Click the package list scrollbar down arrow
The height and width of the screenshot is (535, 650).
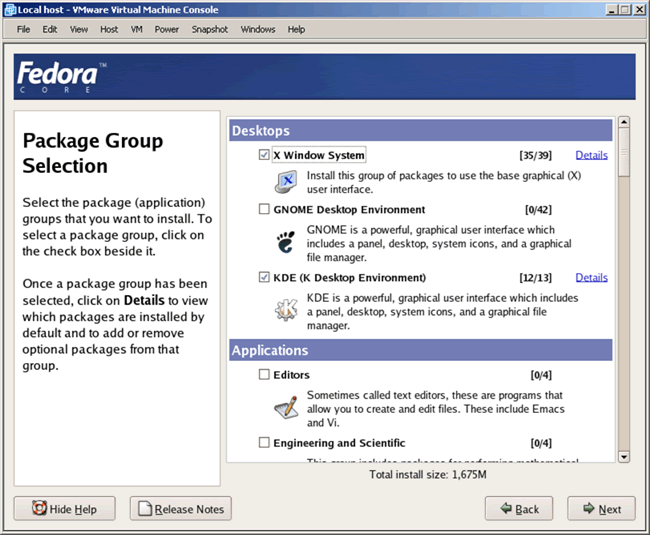coord(624,456)
